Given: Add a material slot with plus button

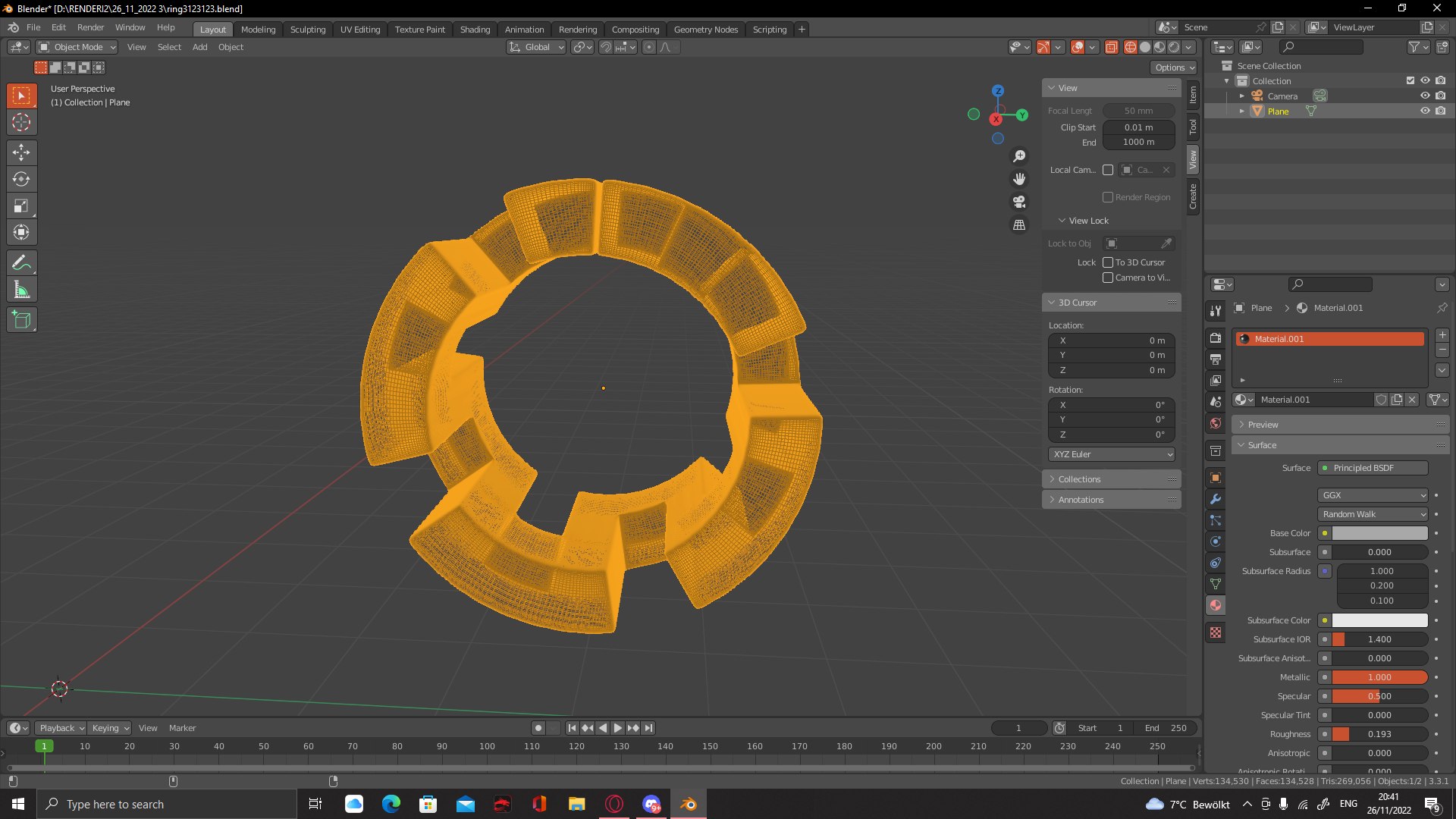Looking at the screenshot, I should 1442,335.
